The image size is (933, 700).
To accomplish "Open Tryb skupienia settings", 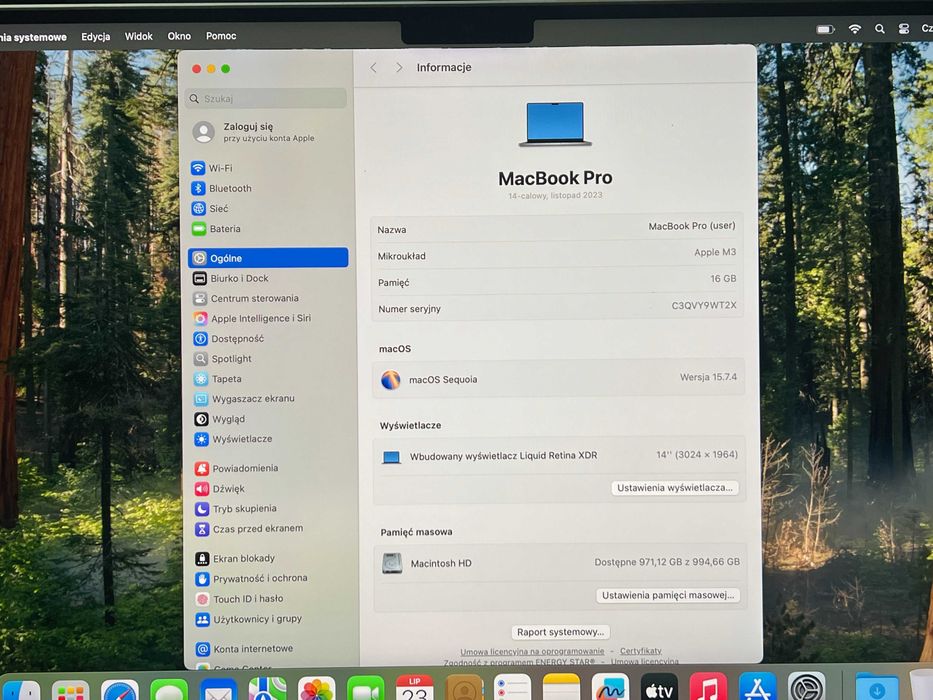I will click(236, 509).
